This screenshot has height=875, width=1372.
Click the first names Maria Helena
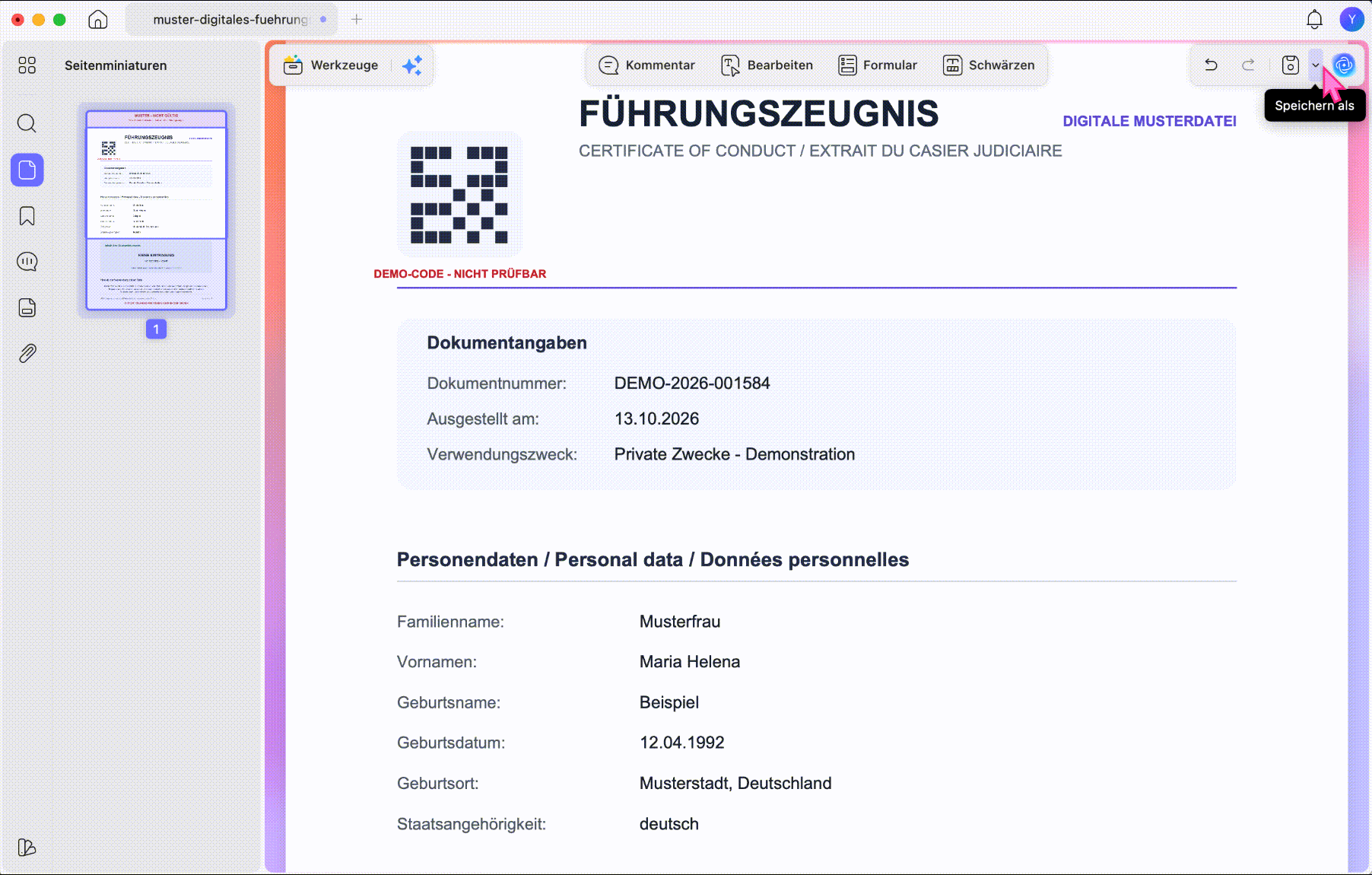click(x=690, y=662)
